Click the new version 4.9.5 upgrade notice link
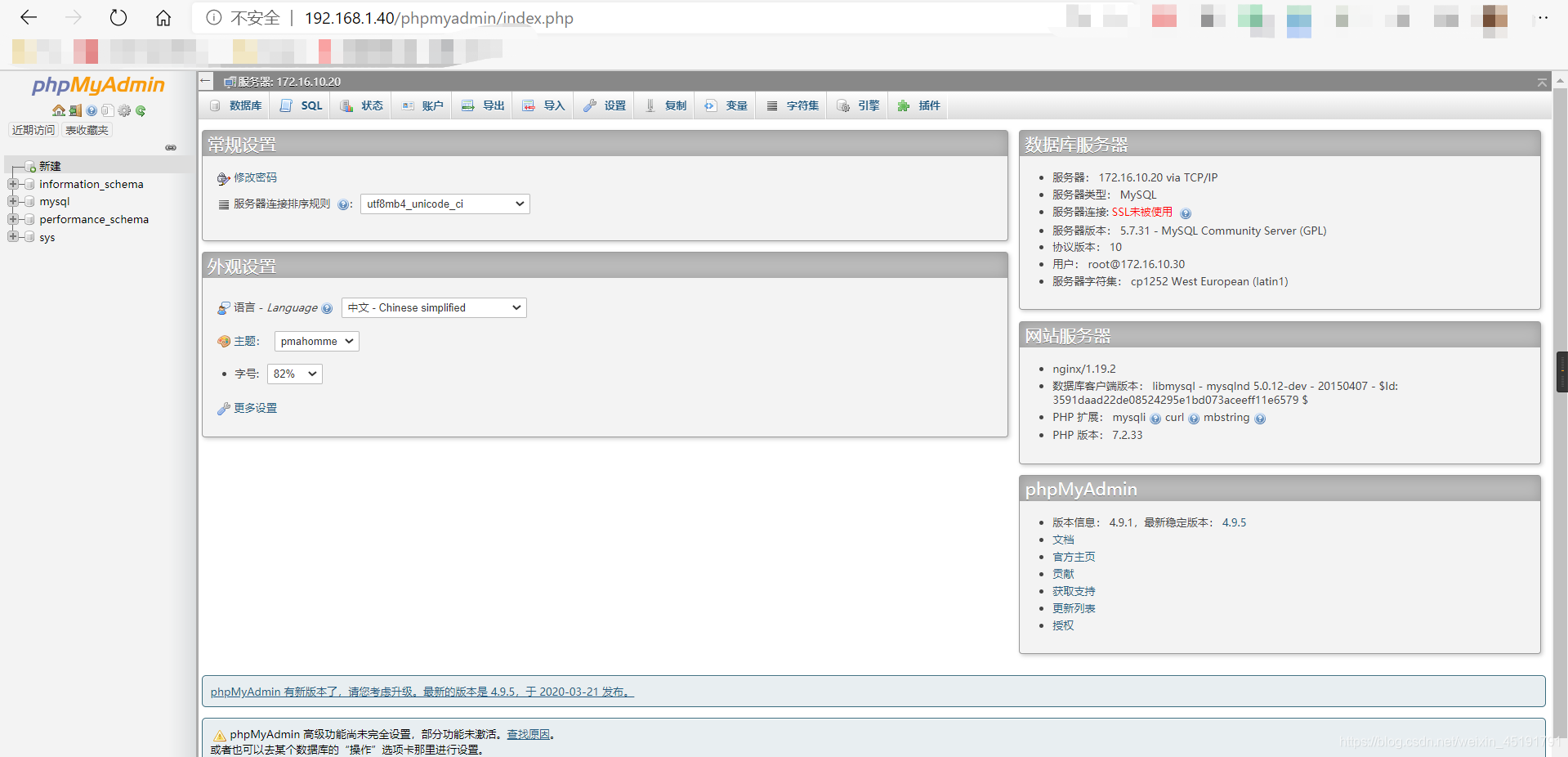1568x757 pixels. (x=422, y=692)
